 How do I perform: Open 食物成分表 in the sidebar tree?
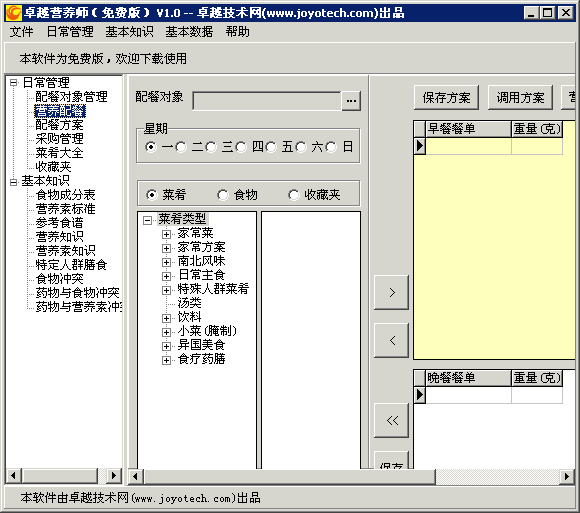click(65, 195)
